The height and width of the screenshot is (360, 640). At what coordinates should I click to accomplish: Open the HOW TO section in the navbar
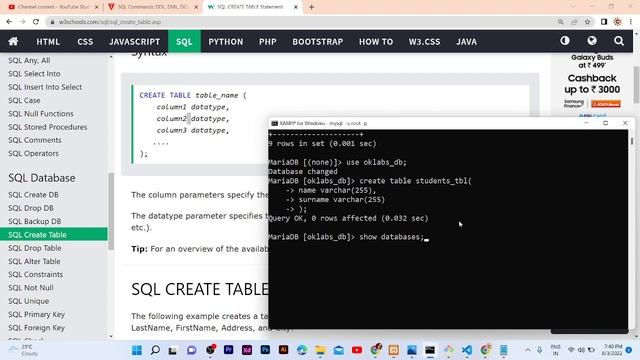point(376,42)
